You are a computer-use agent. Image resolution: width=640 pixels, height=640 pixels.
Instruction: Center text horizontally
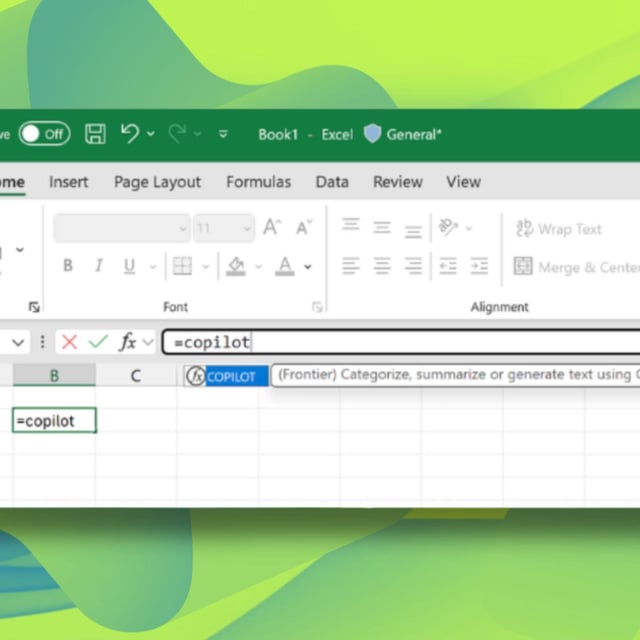pos(382,266)
